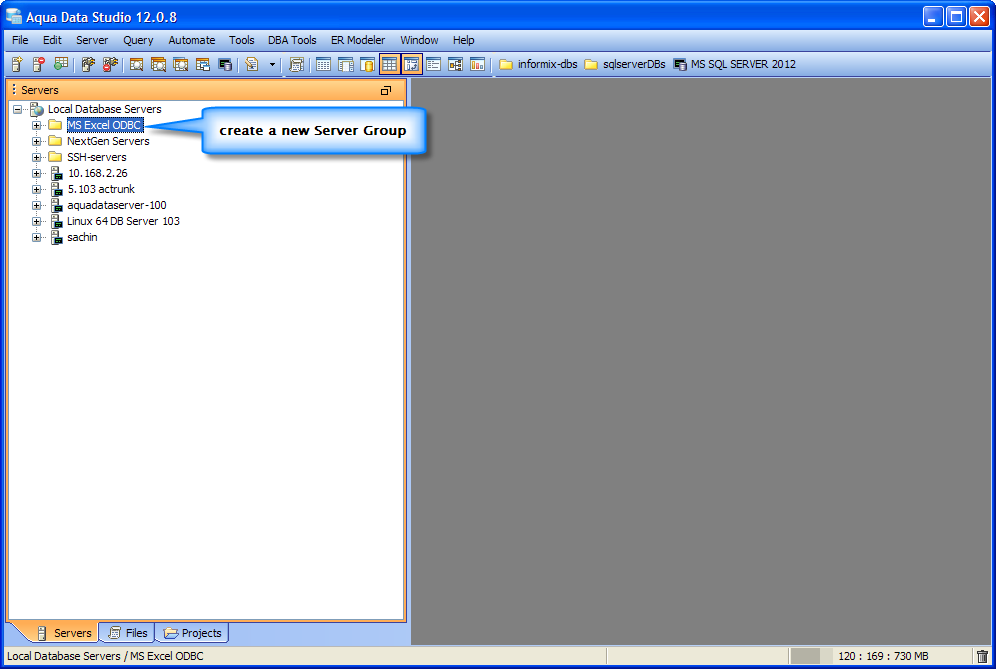This screenshot has height=669, width=996.
Task: Click the 120 : 169 : 730 MB memory text
Action: point(883,656)
